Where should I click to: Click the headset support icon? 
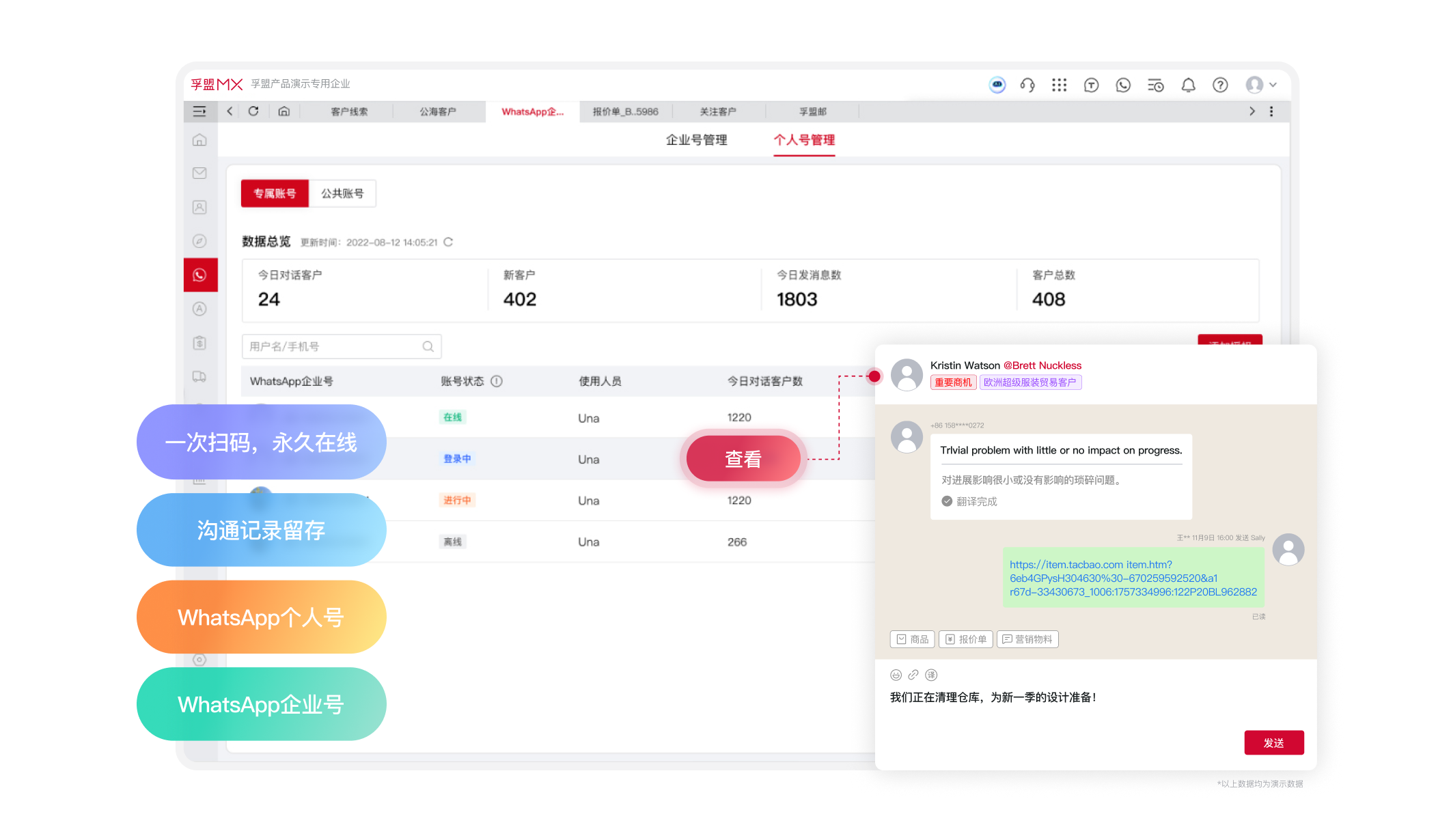tap(1027, 85)
